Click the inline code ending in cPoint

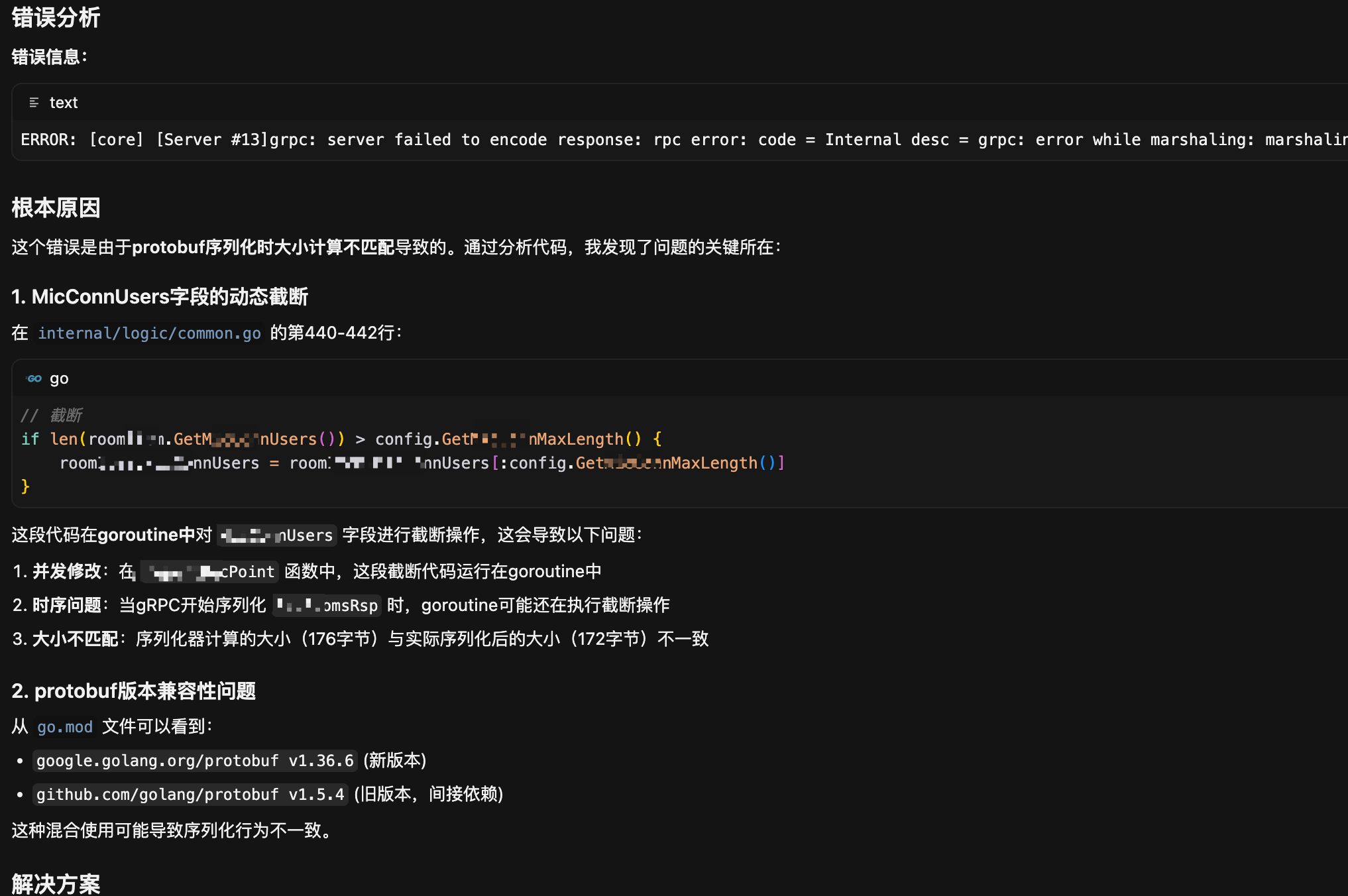[211, 572]
